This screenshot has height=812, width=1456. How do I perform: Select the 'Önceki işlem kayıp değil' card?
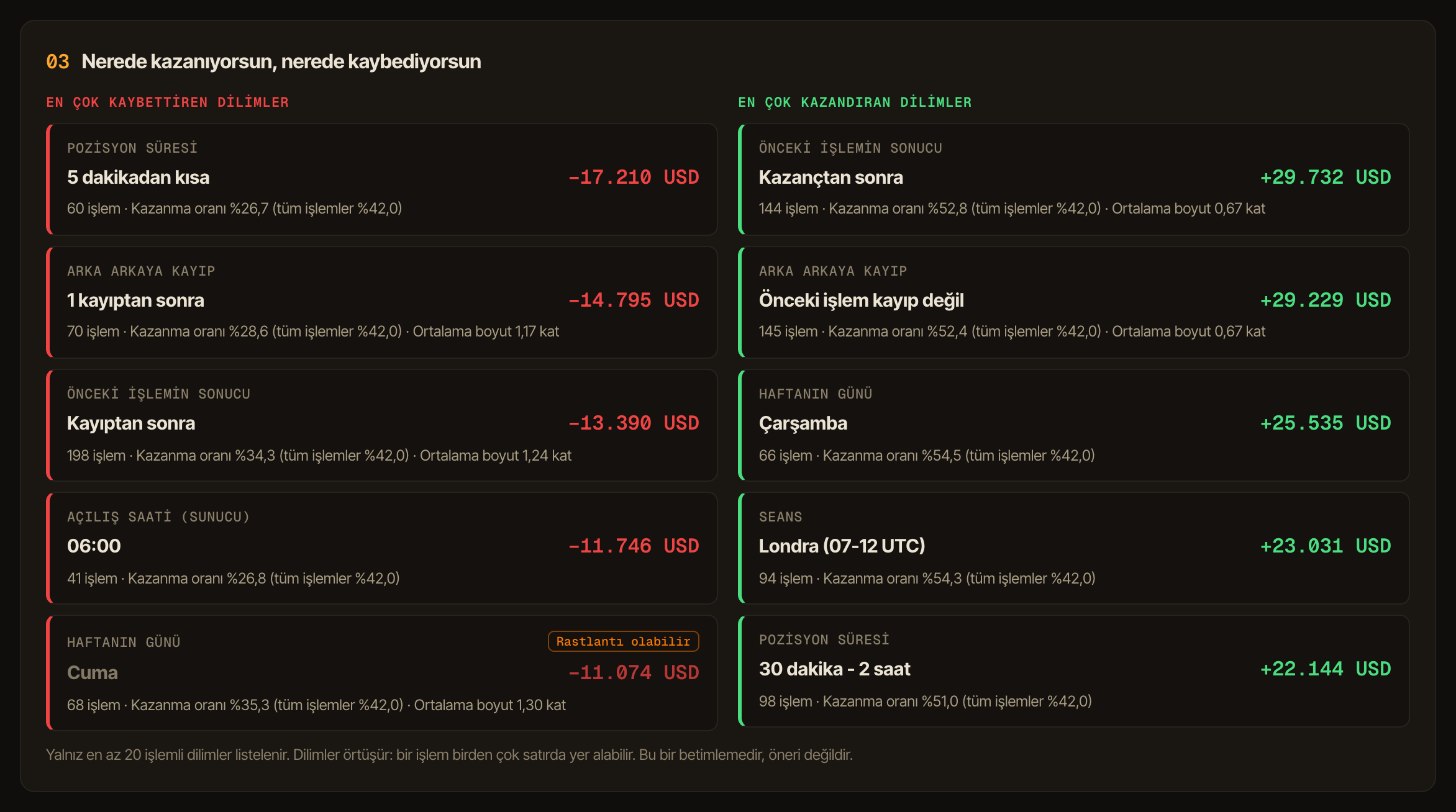1073,302
